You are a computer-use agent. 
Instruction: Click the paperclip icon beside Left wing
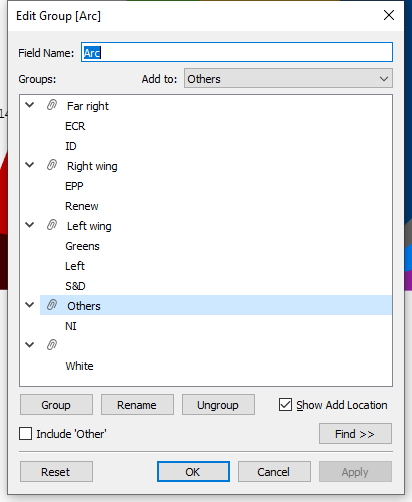(x=52, y=225)
